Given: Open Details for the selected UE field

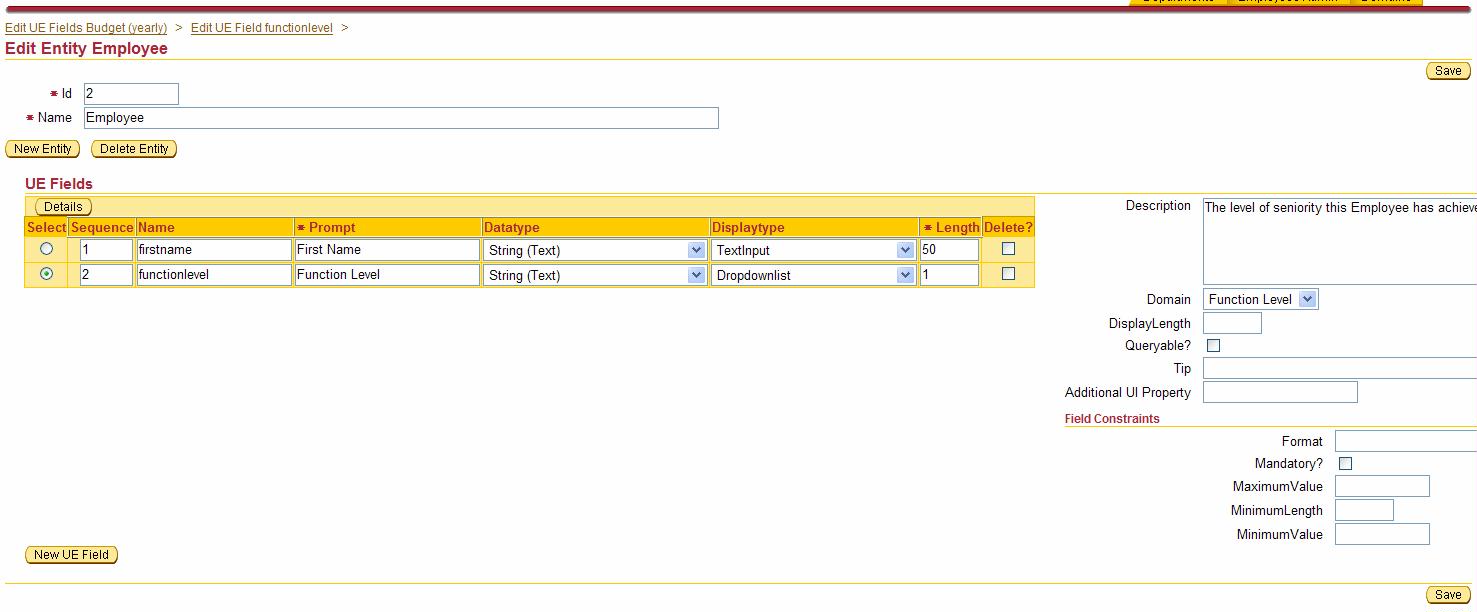Looking at the screenshot, I should (x=63, y=207).
